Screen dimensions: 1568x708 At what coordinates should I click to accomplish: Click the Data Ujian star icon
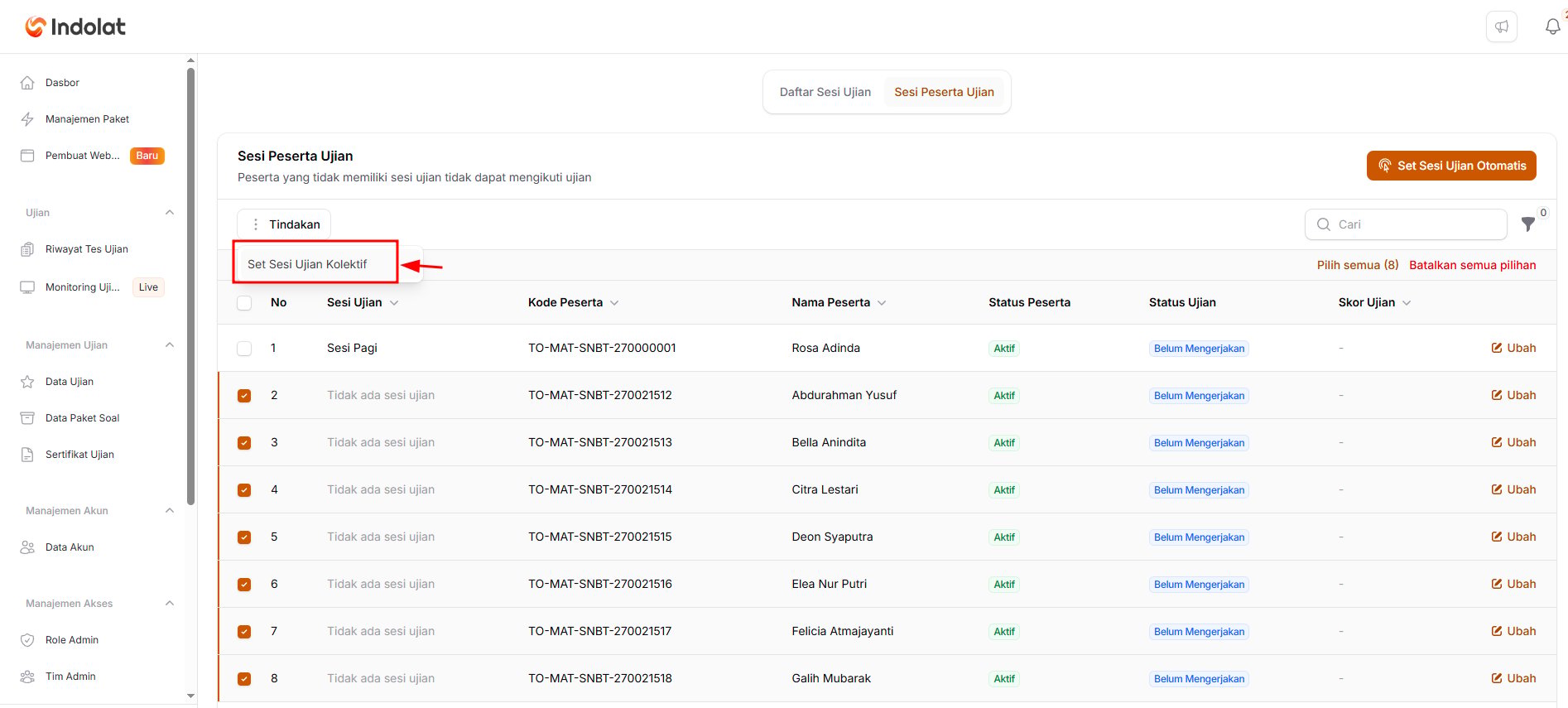(x=27, y=382)
